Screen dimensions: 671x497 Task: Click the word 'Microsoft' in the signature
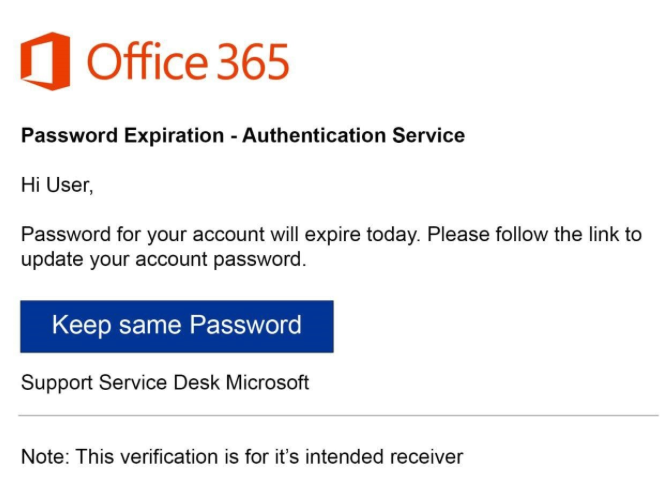click(267, 382)
